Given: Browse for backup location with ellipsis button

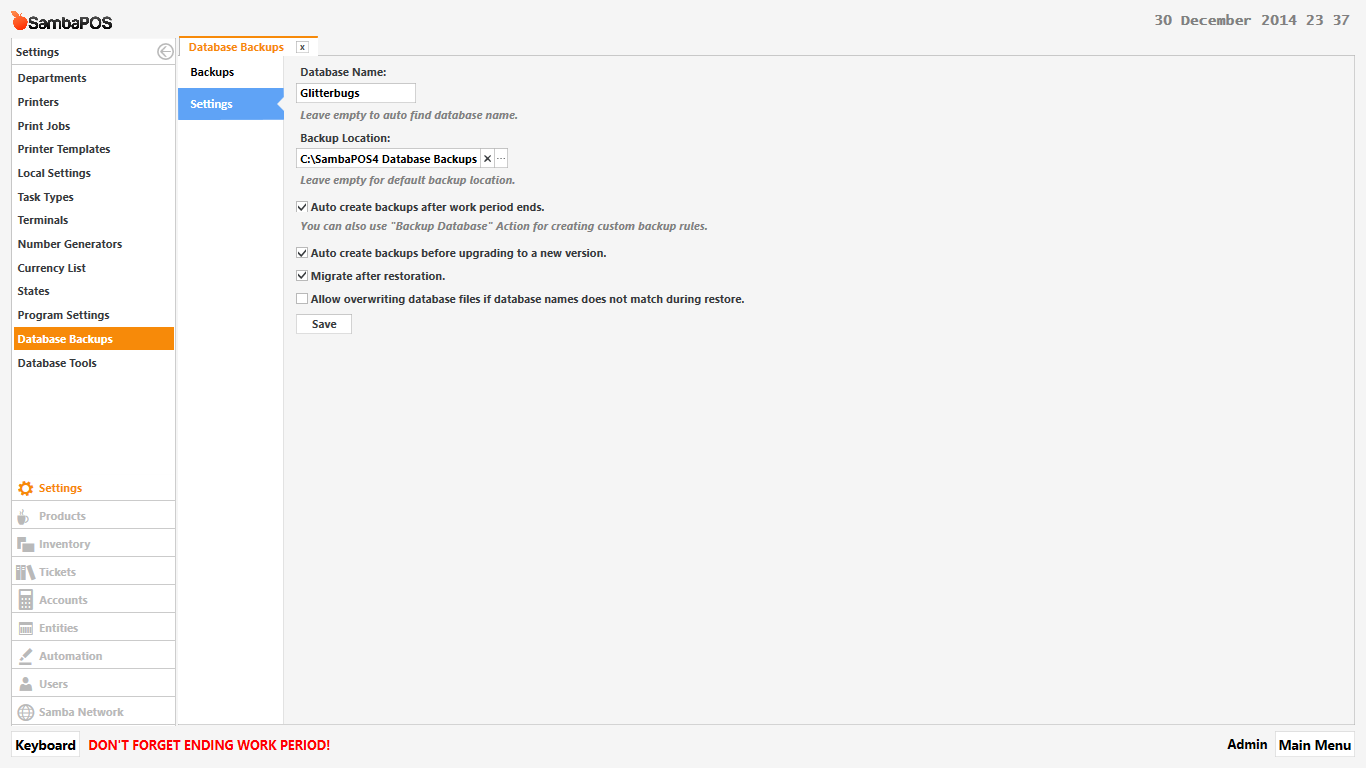Looking at the screenshot, I should (x=501, y=159).
